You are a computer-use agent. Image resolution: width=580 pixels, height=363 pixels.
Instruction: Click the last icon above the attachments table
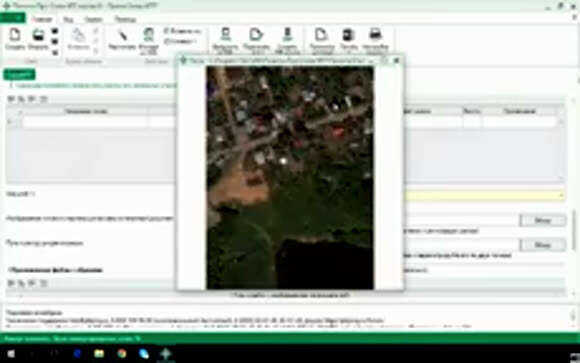[44, 283]
